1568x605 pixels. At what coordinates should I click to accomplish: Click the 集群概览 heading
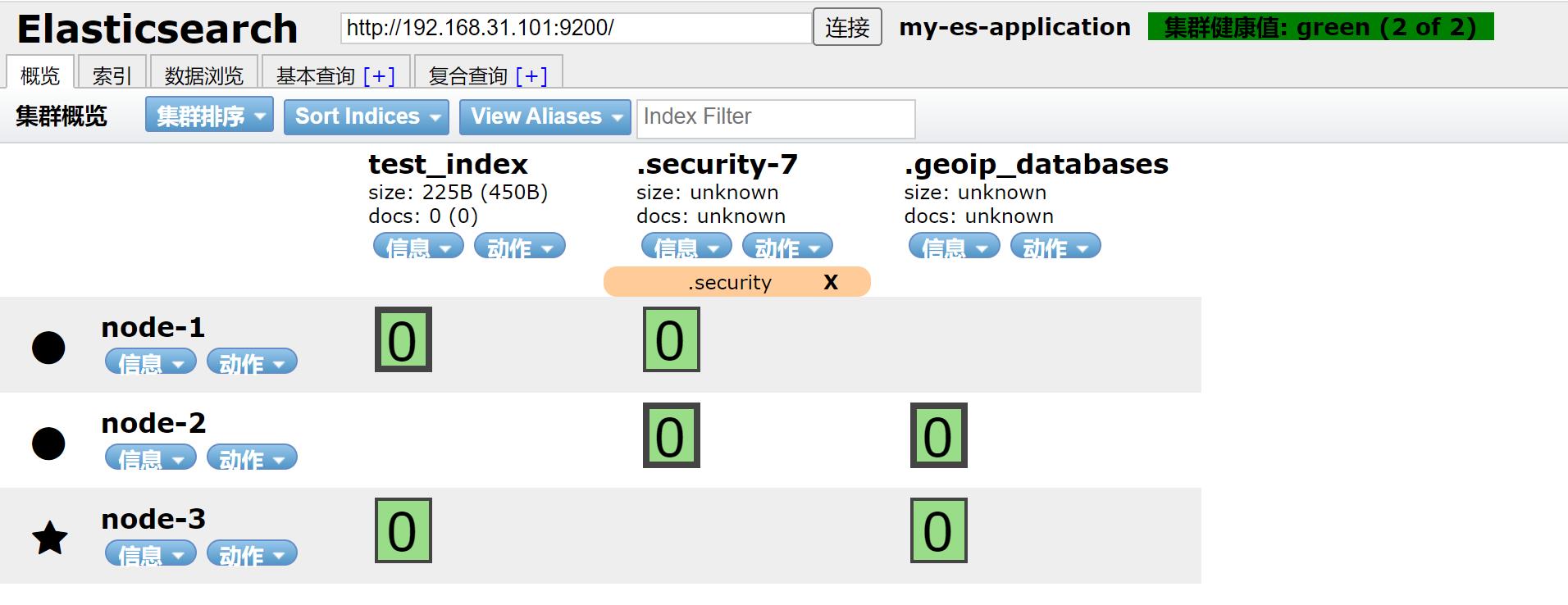[x=62, y=116]
